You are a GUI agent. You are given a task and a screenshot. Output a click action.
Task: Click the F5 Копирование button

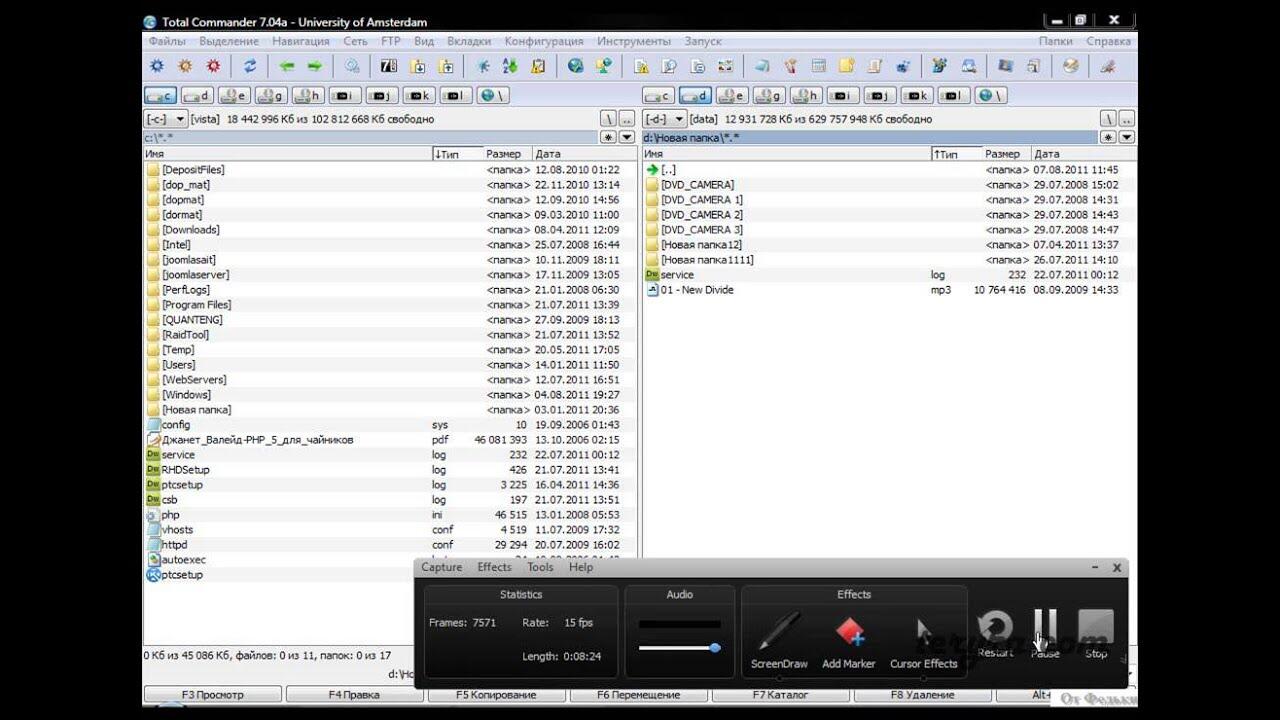click(497, 694)
